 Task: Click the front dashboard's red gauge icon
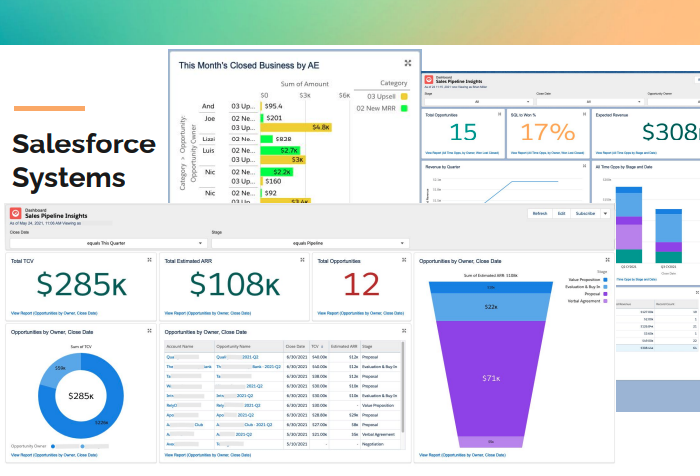coord(16,213)
